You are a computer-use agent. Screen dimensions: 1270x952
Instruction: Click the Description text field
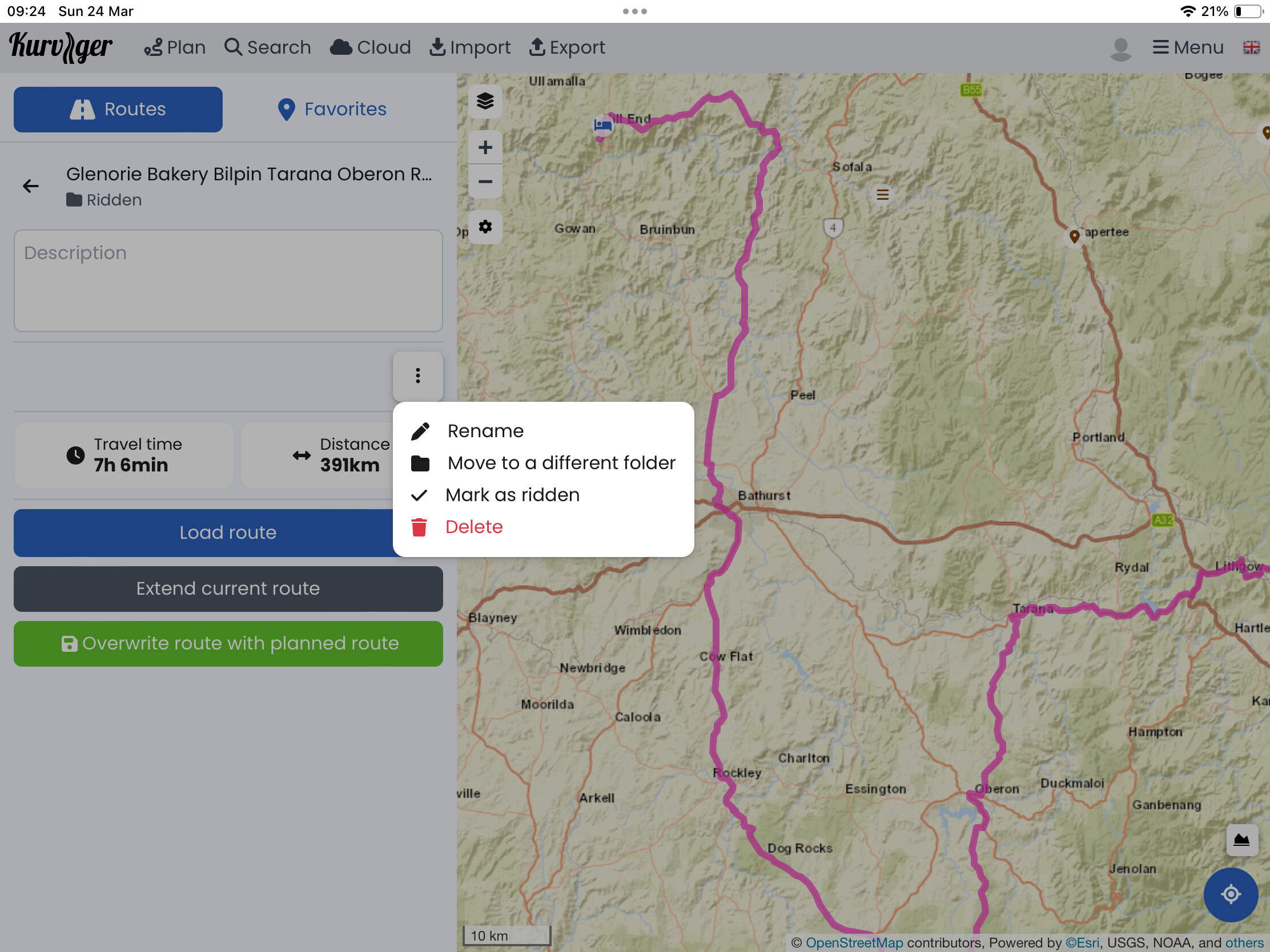(x=228, y=281)
